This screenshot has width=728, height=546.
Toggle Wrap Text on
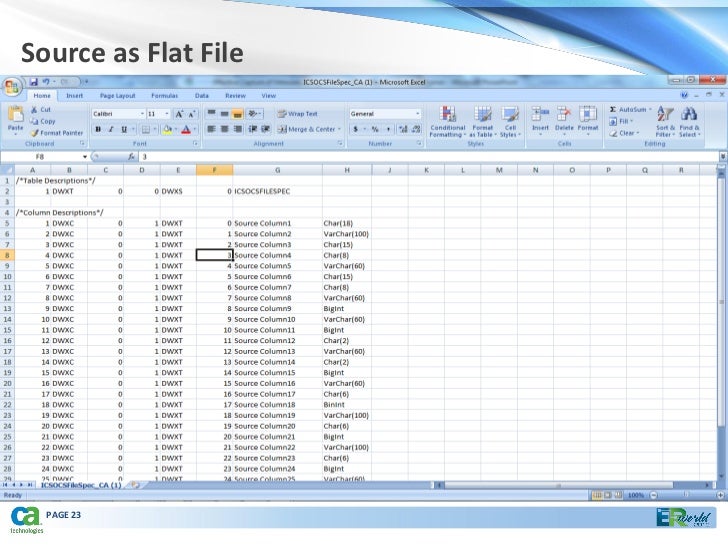tap(297, 114)
